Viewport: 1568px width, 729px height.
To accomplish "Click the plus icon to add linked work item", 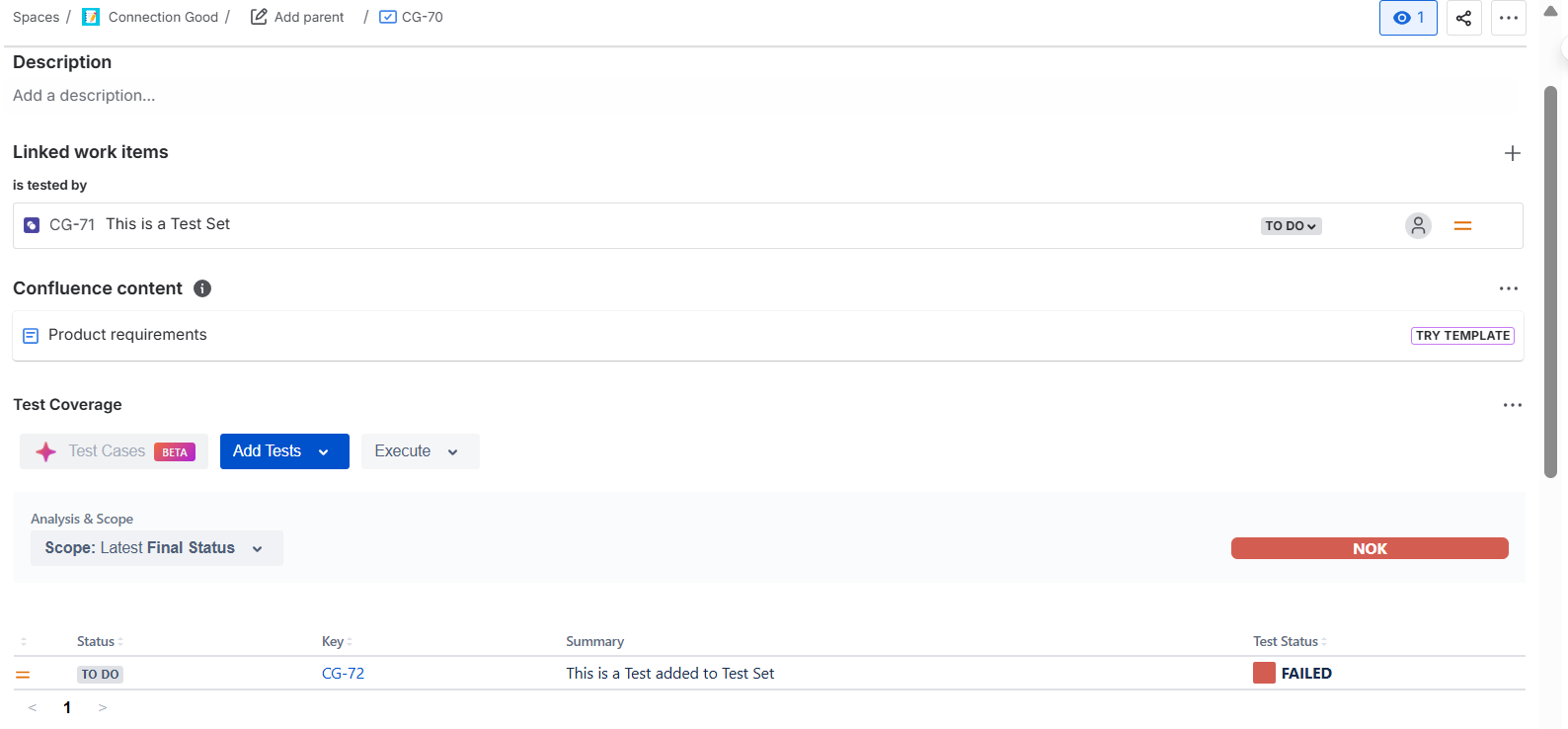I will [x=1512, y=153].
